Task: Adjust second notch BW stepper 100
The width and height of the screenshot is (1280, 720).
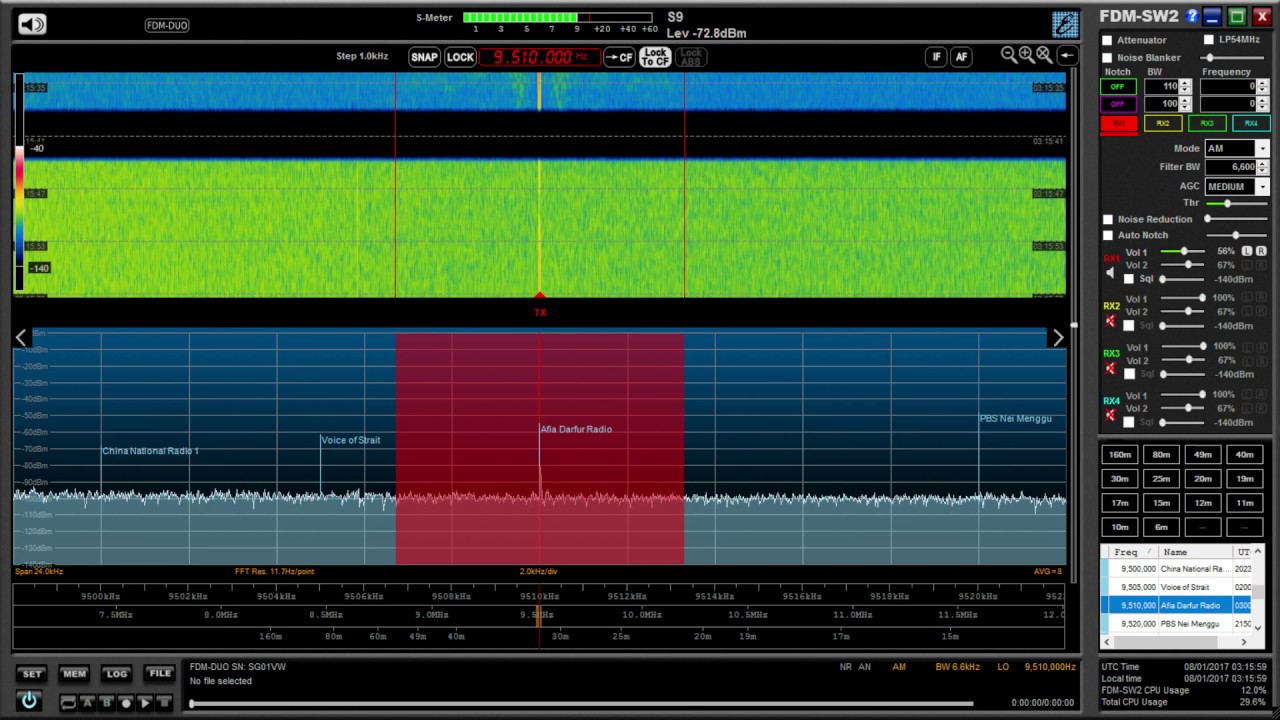Action: coord(1185,104)
